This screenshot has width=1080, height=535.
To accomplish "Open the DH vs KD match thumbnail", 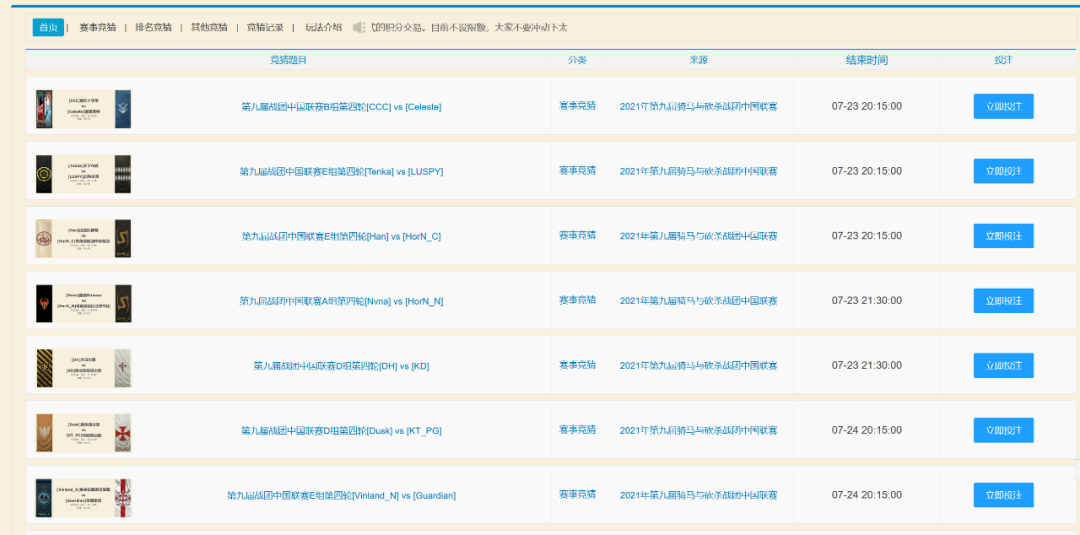I will pyautogui.click(x=83, y=368).
